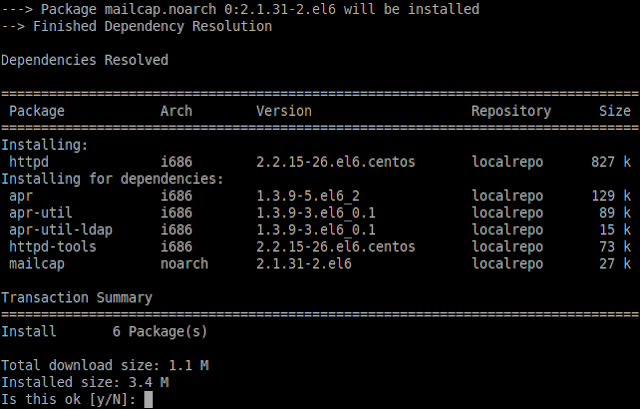Click the Finished Dependency Resolution line
The image size is (640, 409).
pyautogui.click(x=136, y=26)
